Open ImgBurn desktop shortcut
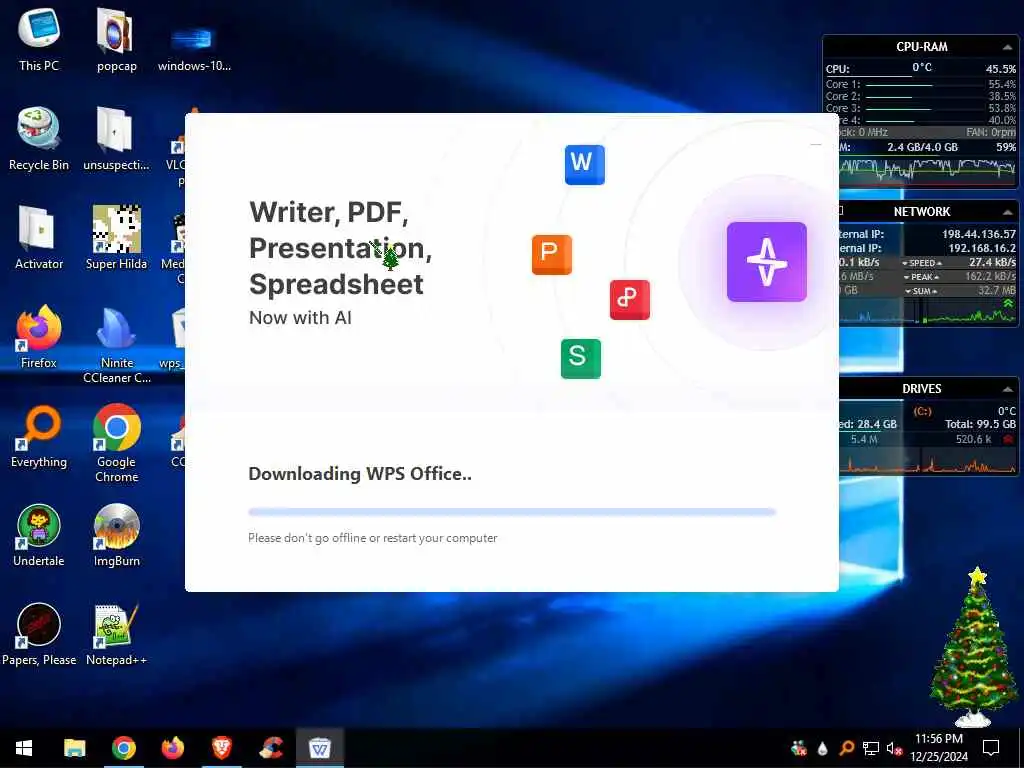 click(x=116, y=536)
